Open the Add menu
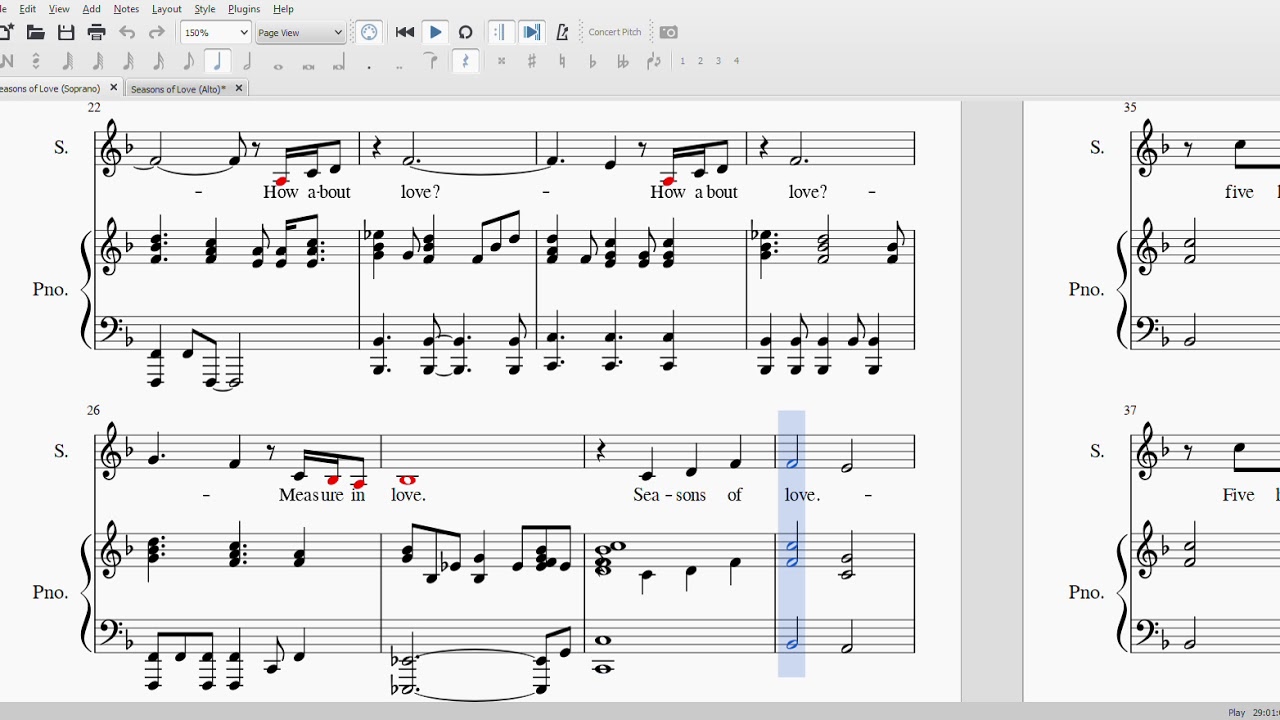 91,9
